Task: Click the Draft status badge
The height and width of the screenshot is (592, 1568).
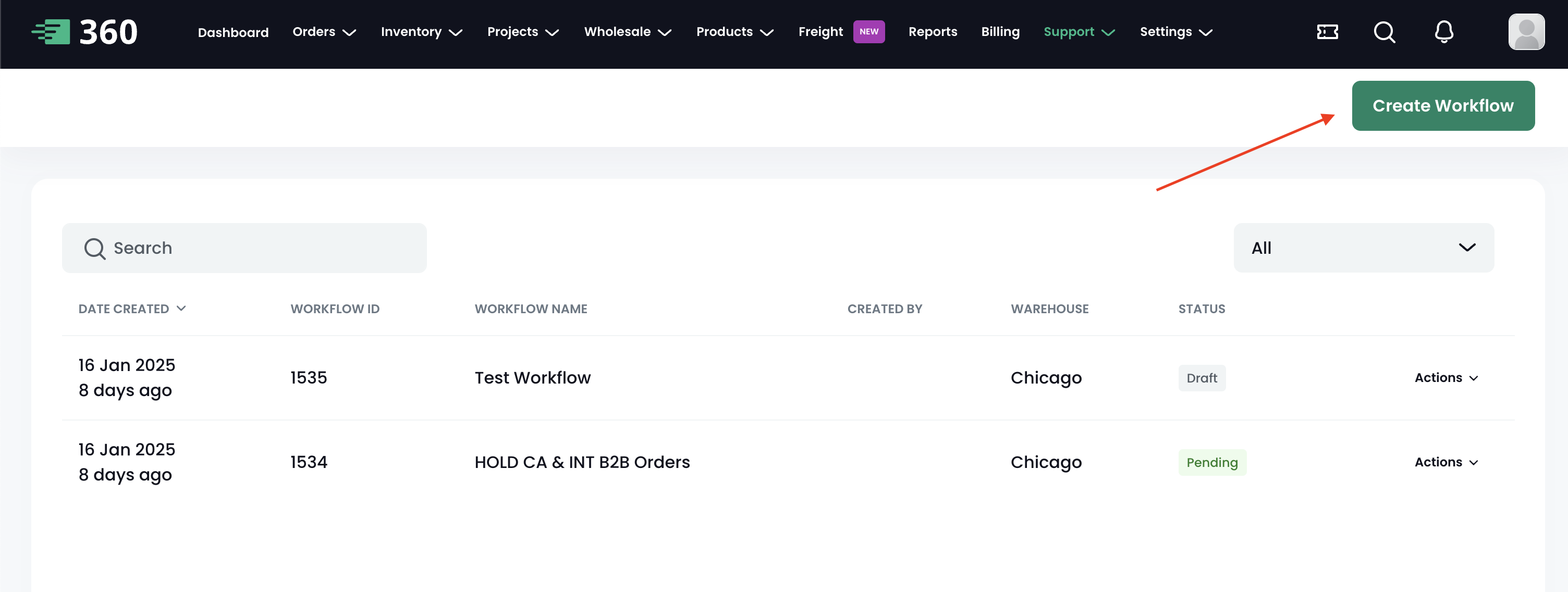Action: pos(1202,378)
